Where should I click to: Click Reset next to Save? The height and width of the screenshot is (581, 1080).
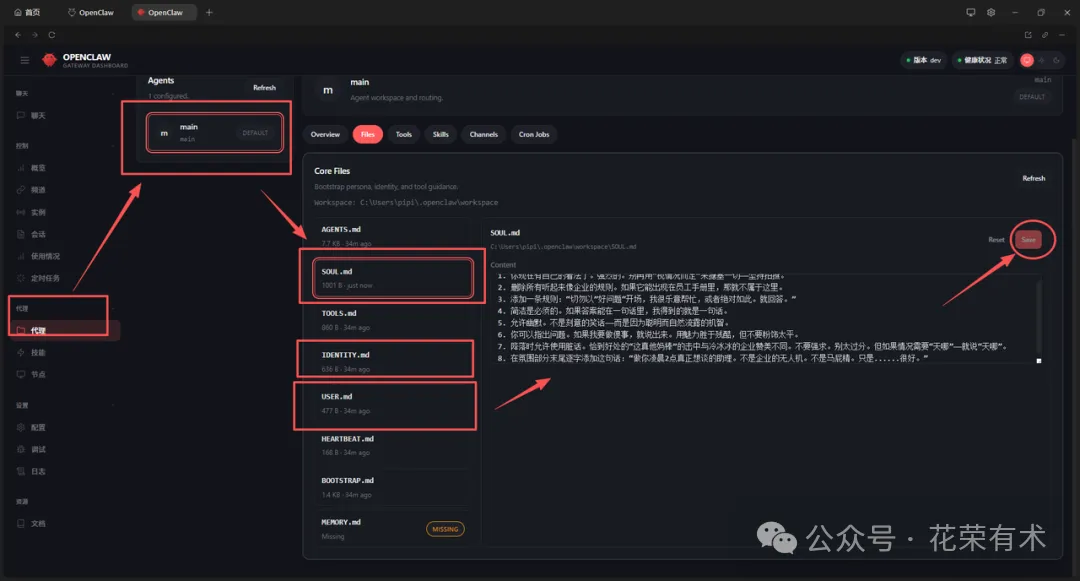click(x=996, y=240)
